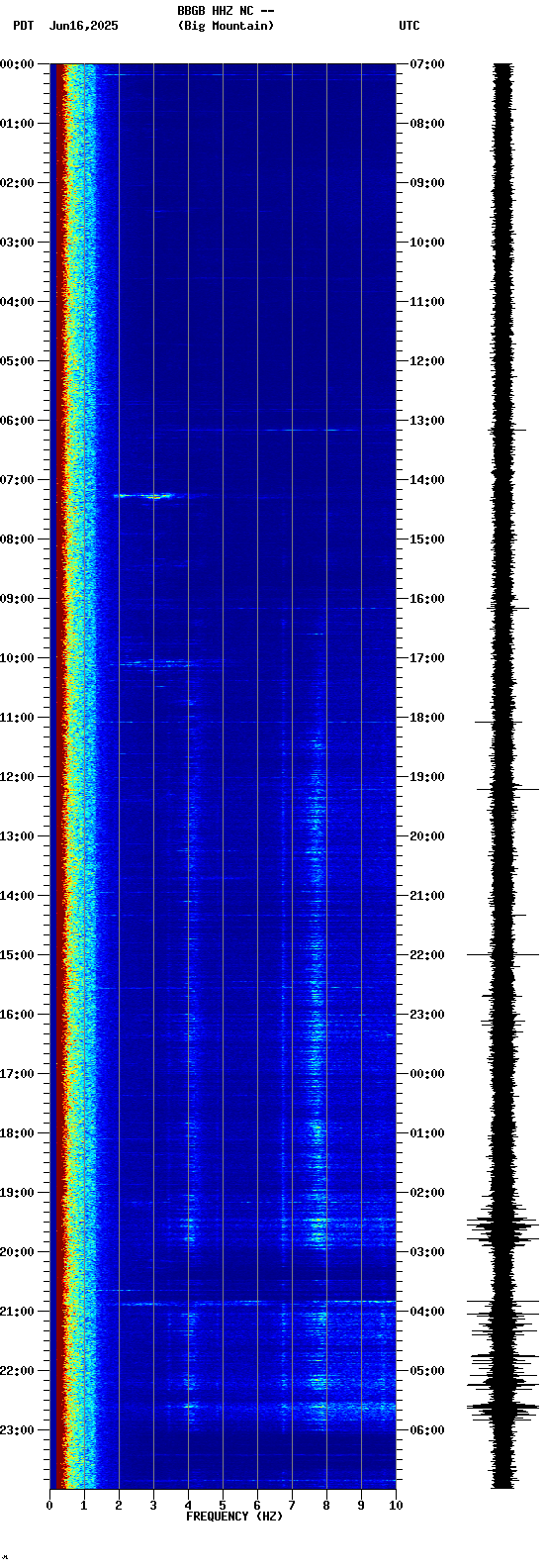Click the PDT time label 07:00

point(18,480)
